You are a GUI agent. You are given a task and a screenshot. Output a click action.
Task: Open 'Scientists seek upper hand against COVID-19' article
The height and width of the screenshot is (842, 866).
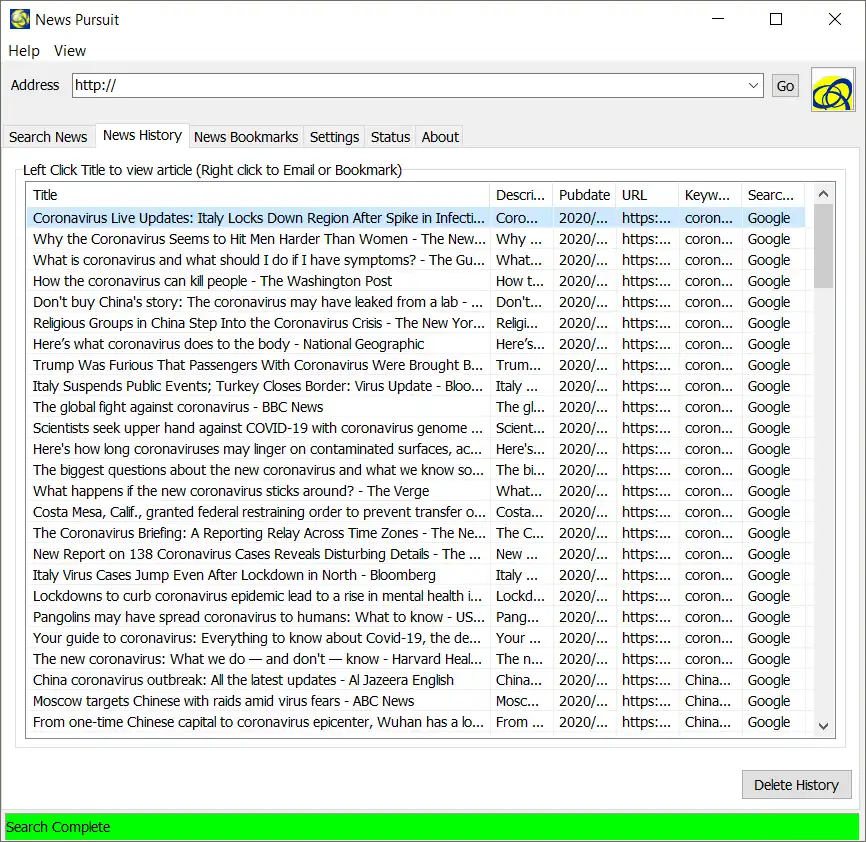coord(257,428)
